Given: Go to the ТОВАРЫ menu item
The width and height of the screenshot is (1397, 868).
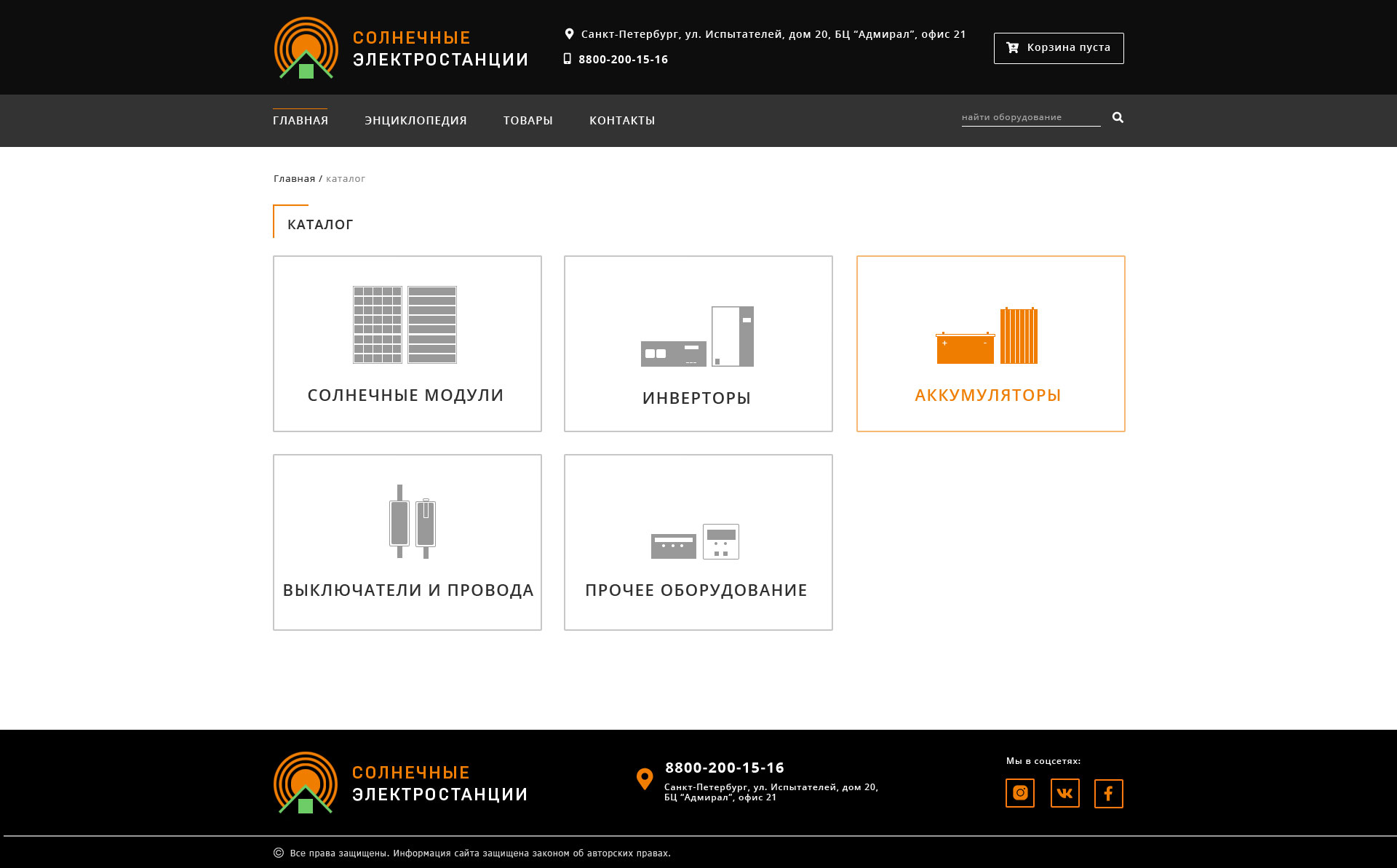Looking at the screenshot, I should (528, 121).
